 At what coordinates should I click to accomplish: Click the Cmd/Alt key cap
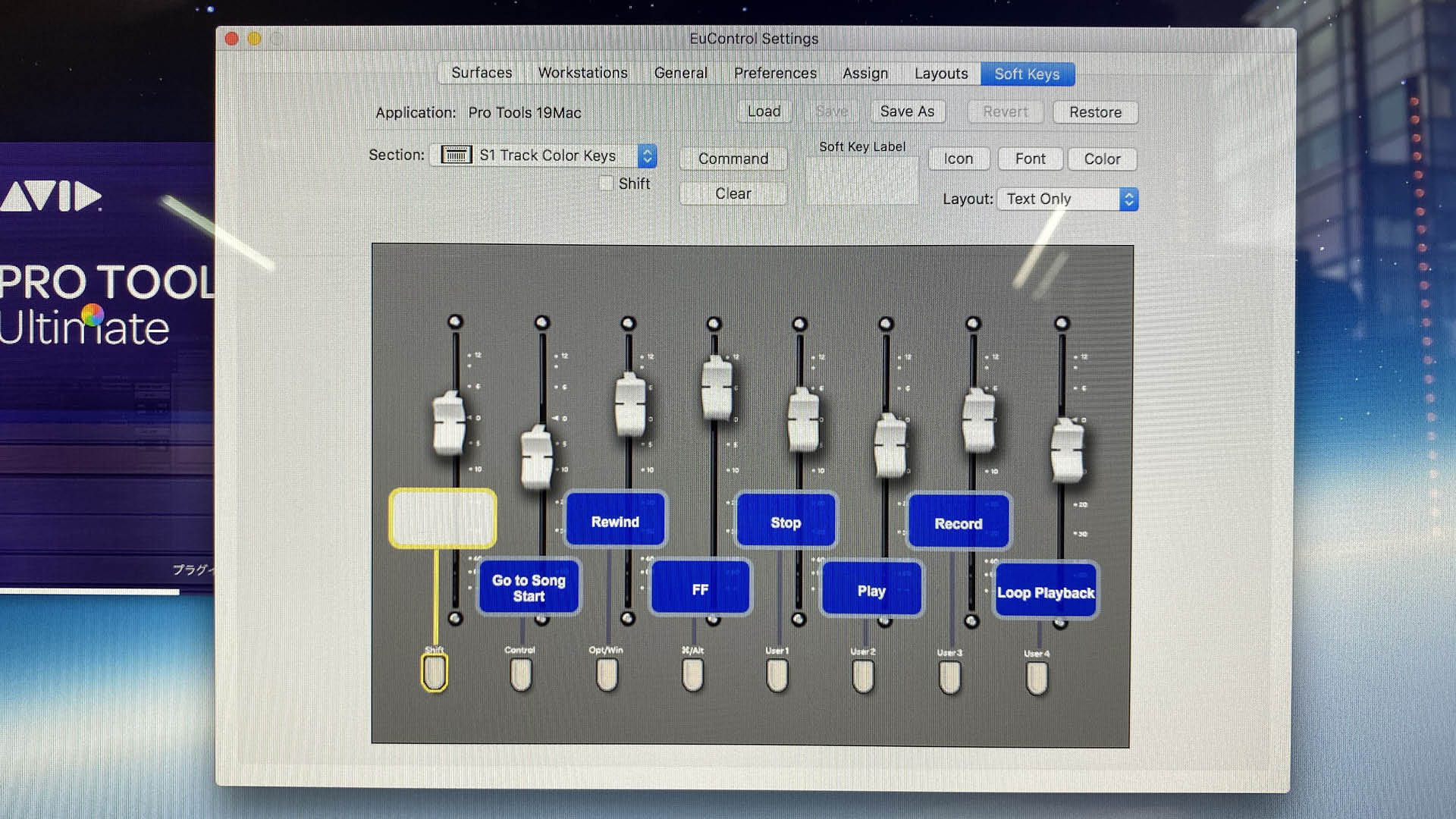[x=692, y=675]
